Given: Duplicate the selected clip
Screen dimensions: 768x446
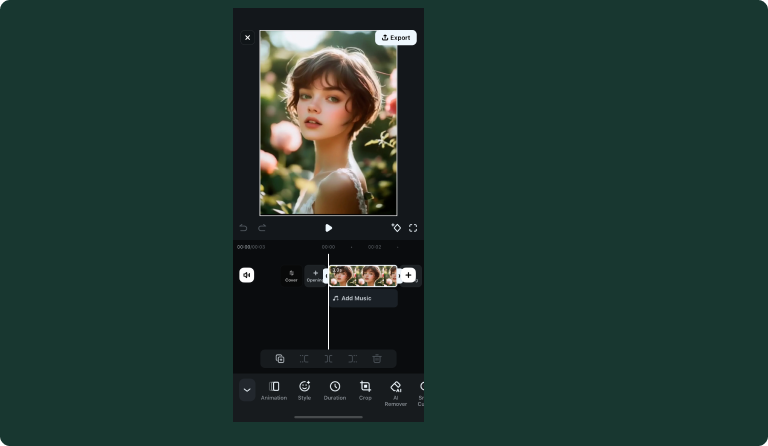Looking at the screenshot, I should [280, 359].
